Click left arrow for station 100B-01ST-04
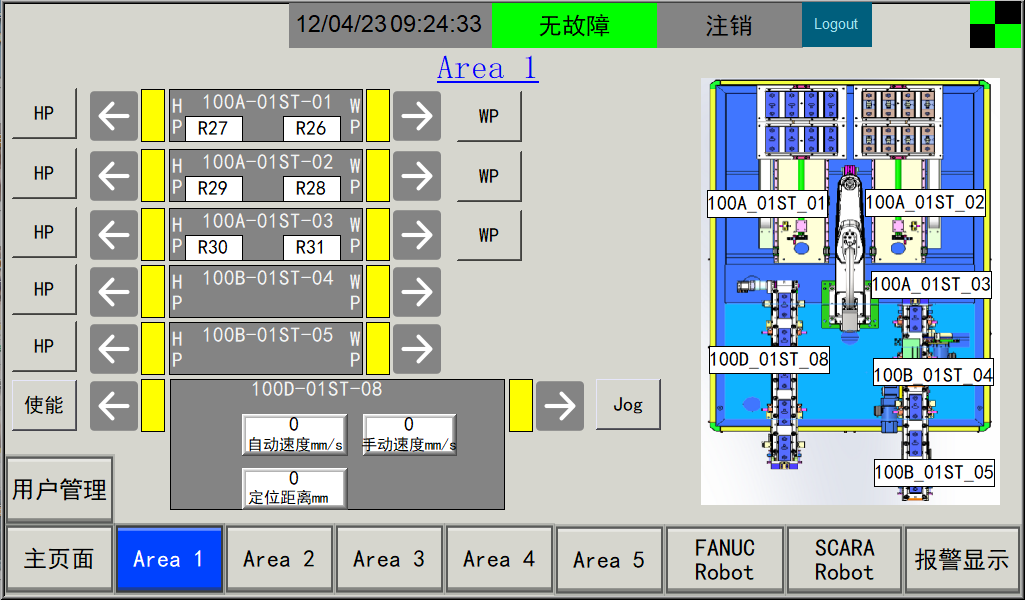The height and width of the screenshot is (601, 1027). 114,291
